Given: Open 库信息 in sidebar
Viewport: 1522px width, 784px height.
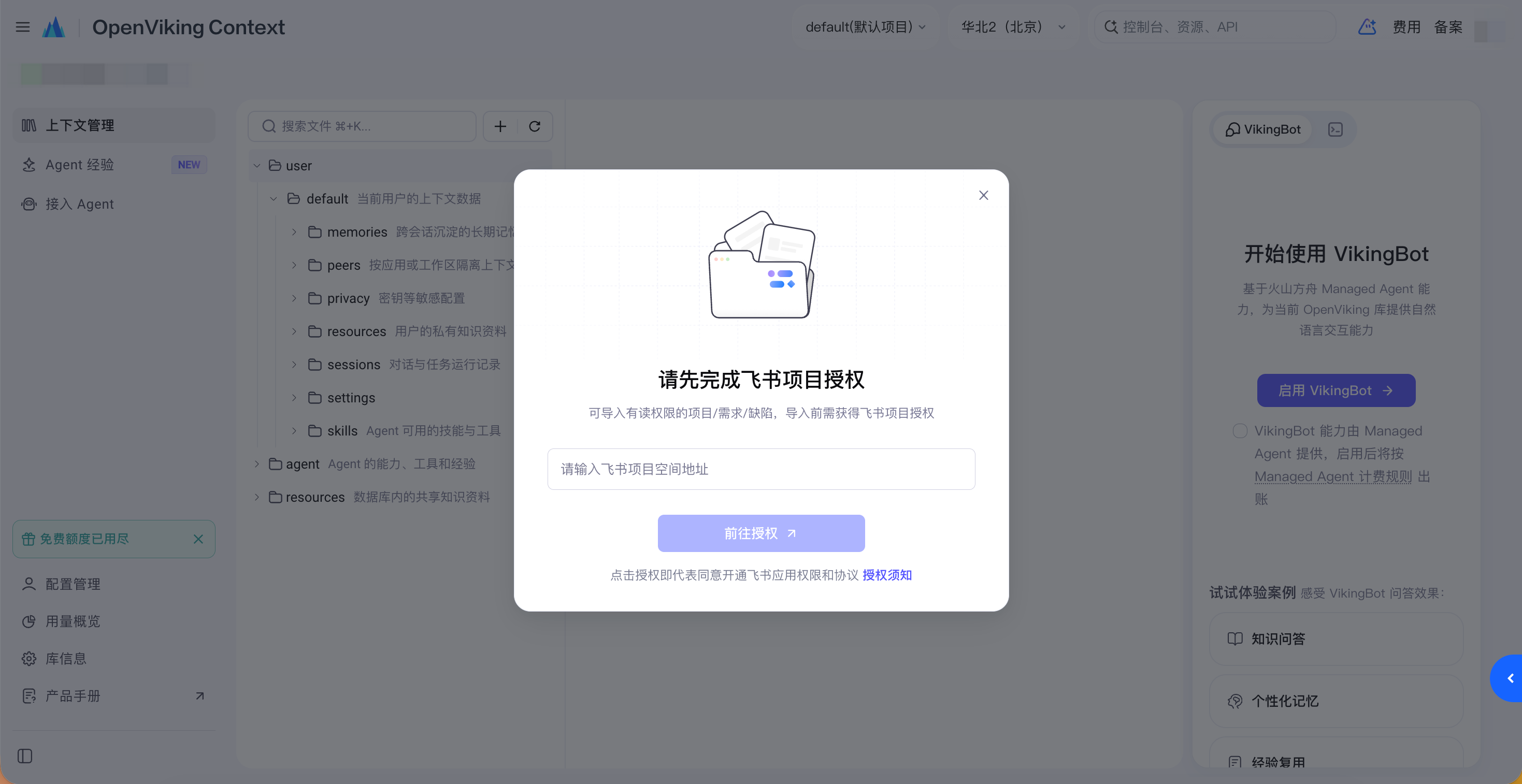Looking at the screenshot, I should (114, 658).
